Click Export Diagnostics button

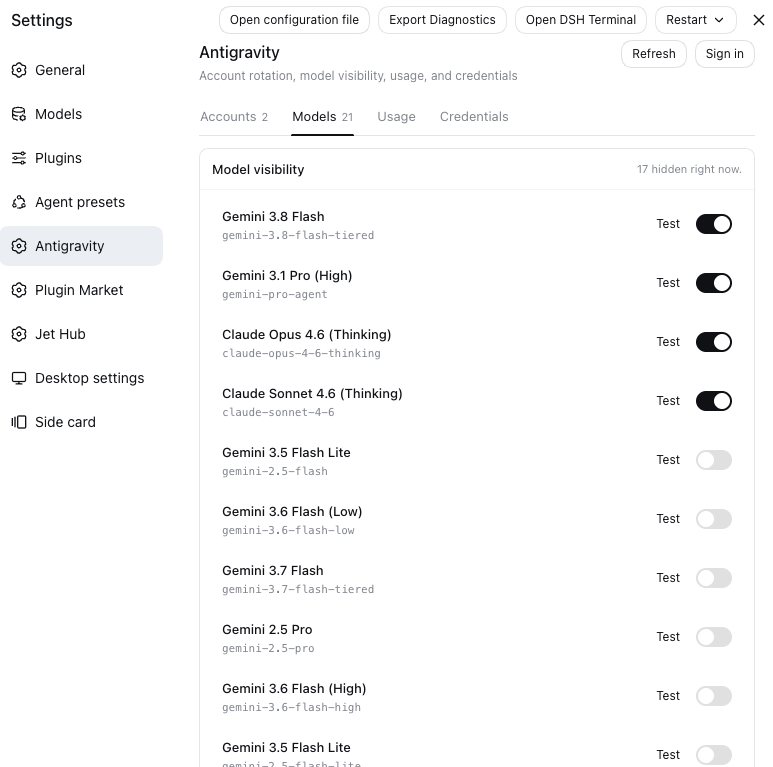click(x=442, y=20)
